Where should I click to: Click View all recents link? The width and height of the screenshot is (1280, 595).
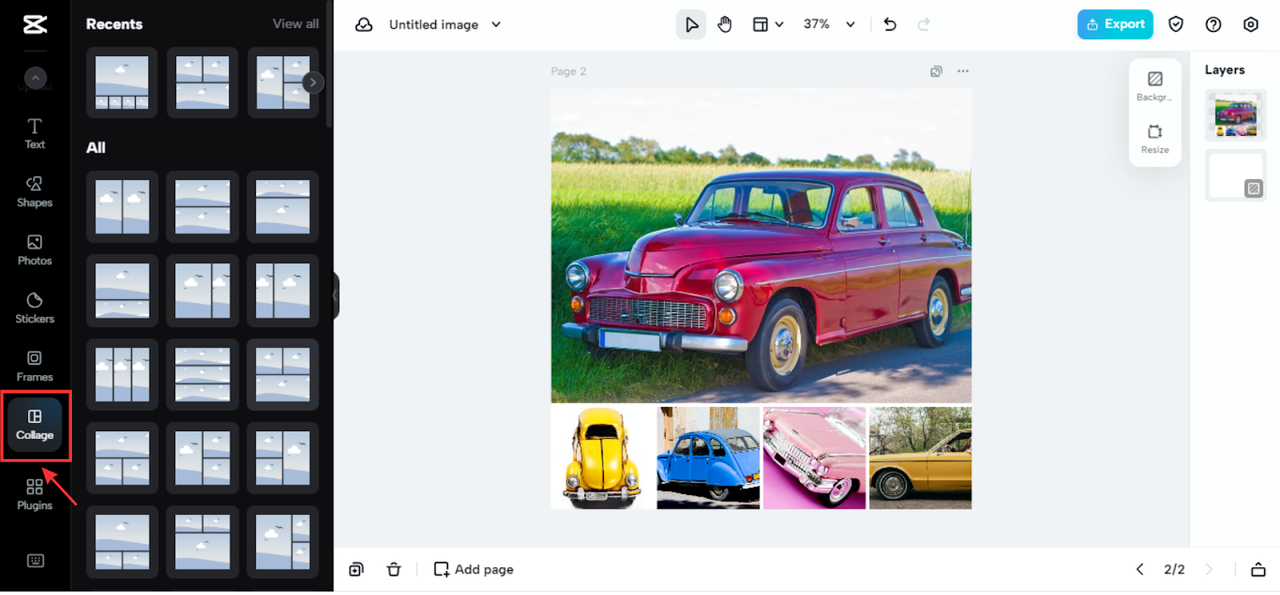[x=296, y=24]
